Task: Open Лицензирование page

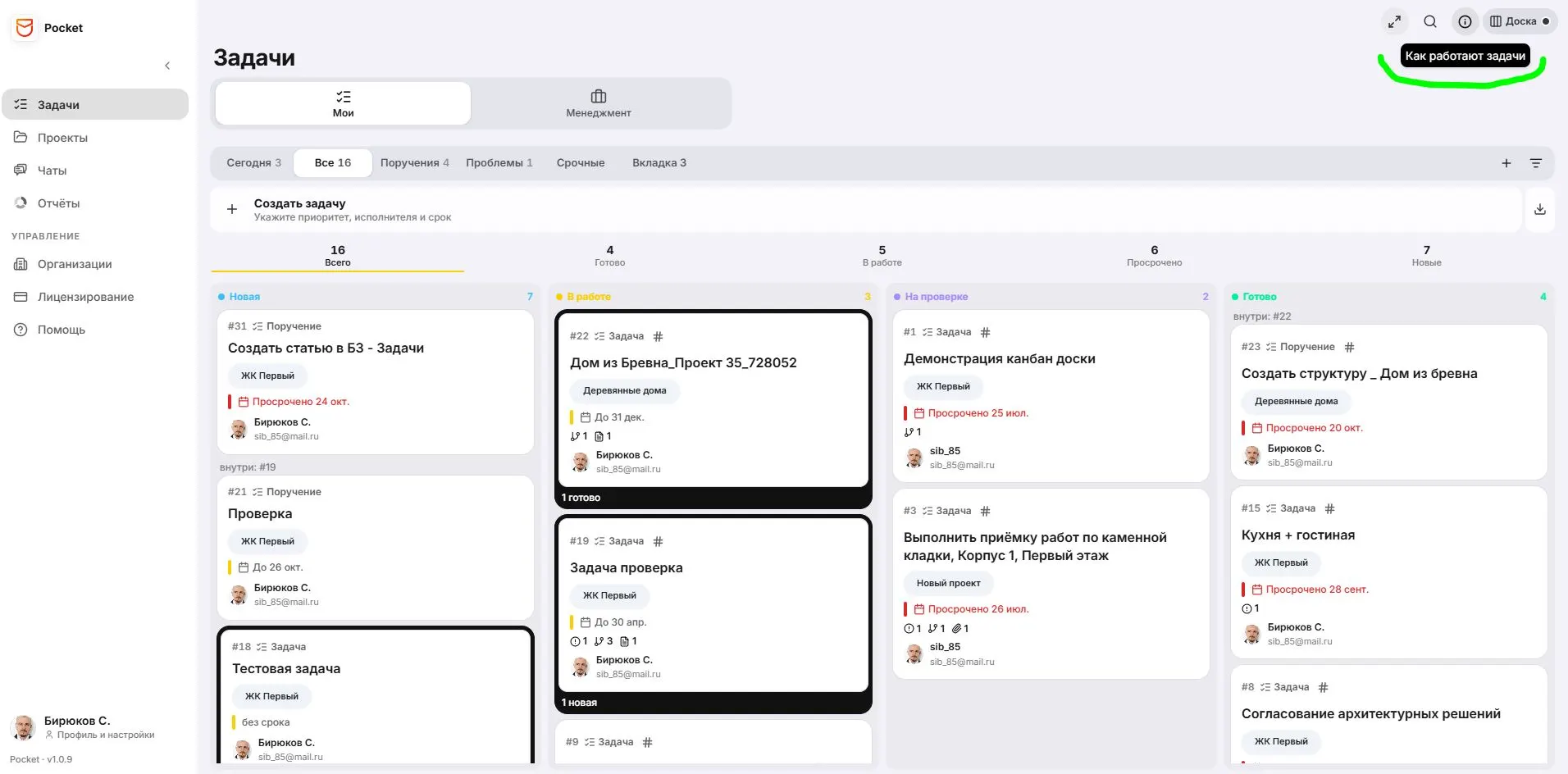Action: [95, 297]
